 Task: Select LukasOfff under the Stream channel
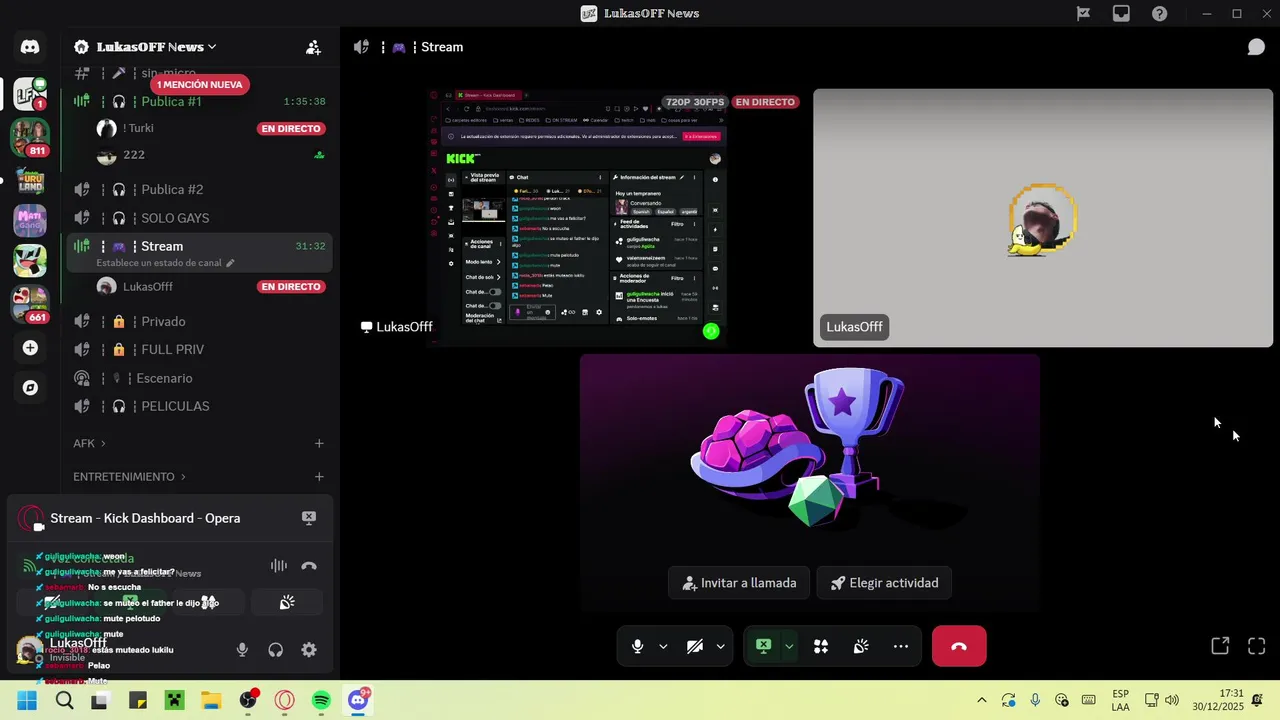pyautogui.click(x=210, y=287)
